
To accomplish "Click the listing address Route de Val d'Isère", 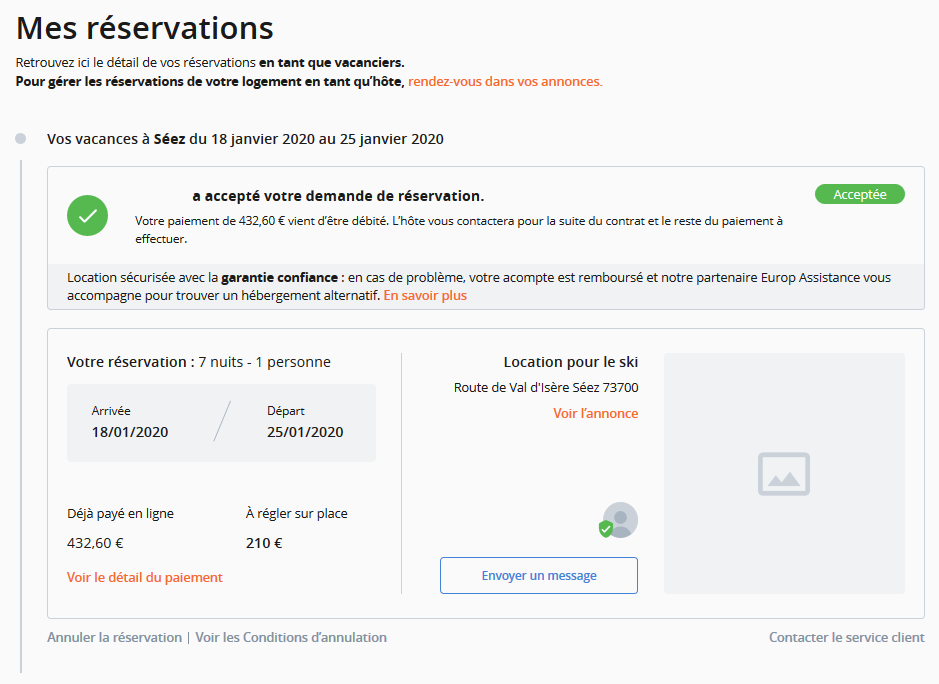I will pos(546,388).
